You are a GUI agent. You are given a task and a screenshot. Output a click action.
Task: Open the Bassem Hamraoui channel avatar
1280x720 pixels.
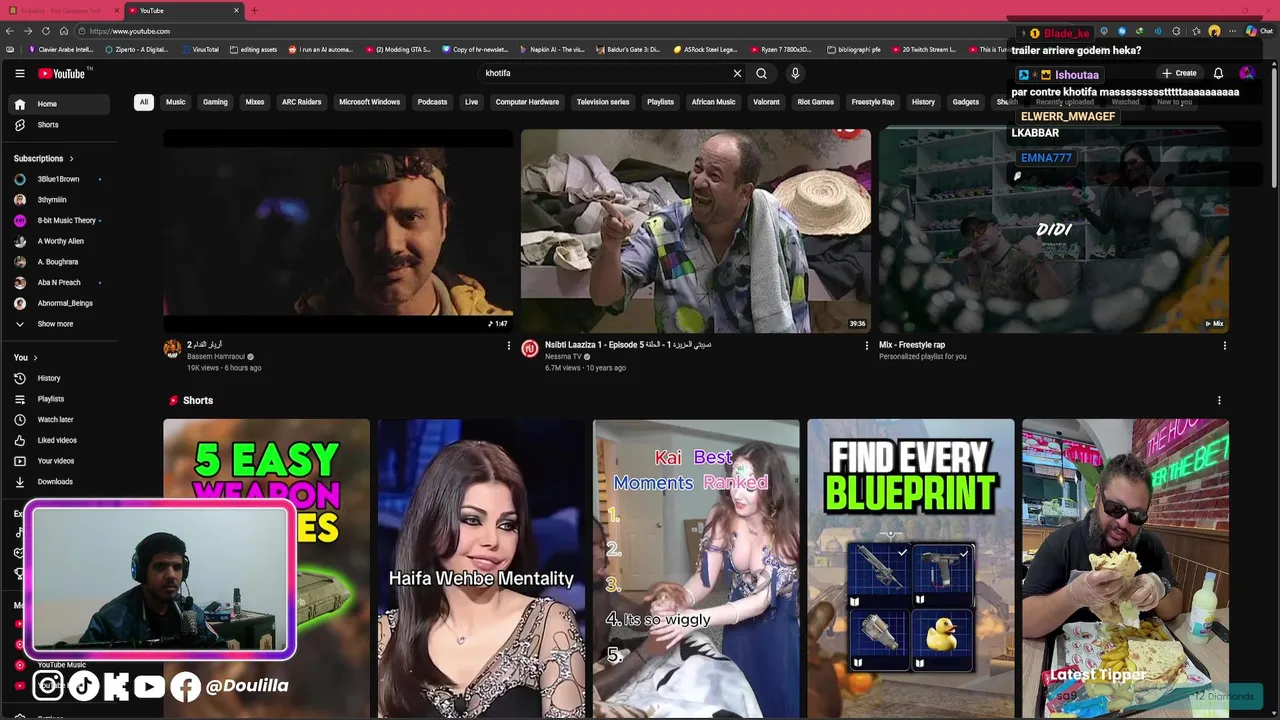(x=172, y=348)
